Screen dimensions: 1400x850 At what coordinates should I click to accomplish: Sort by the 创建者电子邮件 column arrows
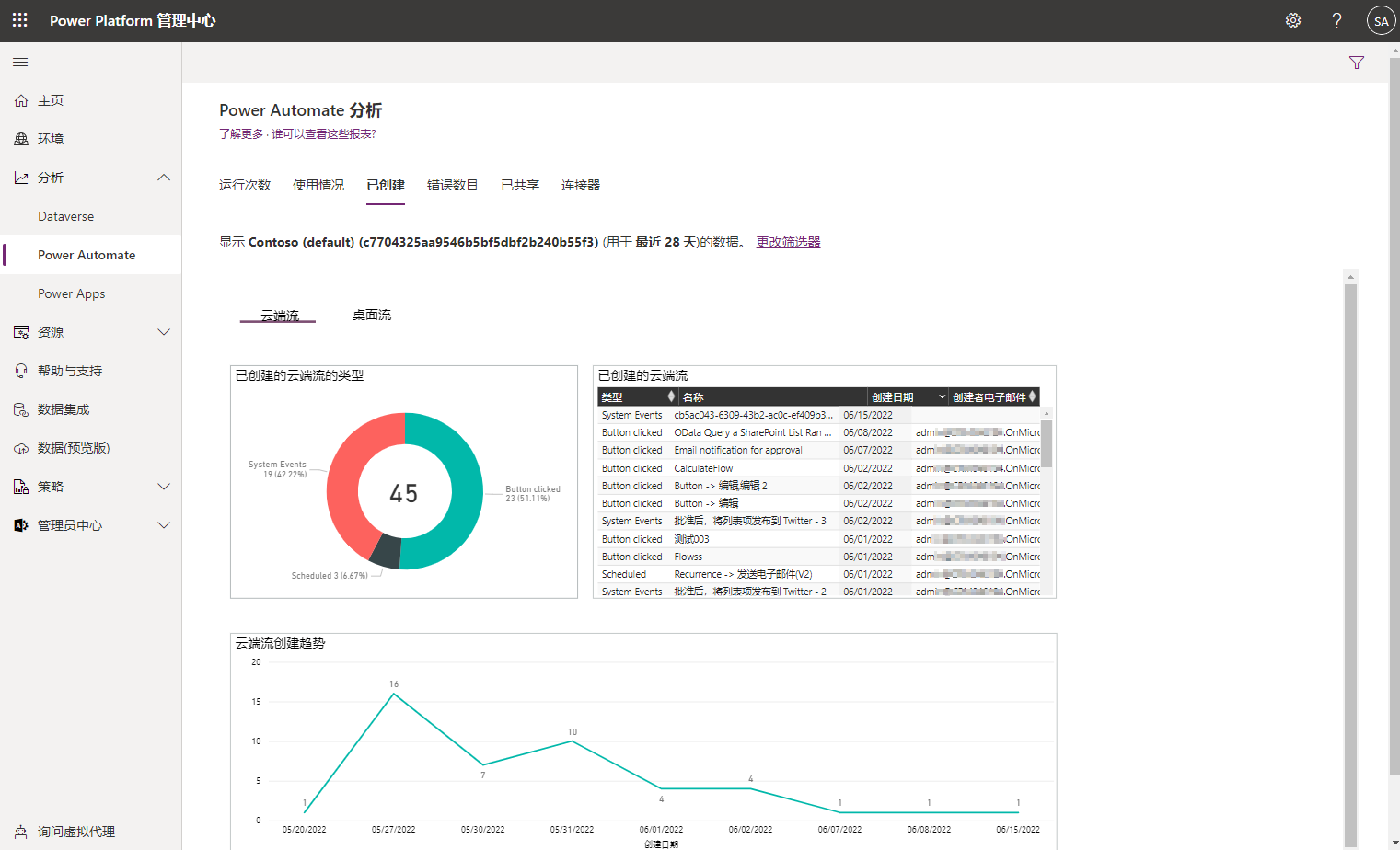(x=1033, y=396)
